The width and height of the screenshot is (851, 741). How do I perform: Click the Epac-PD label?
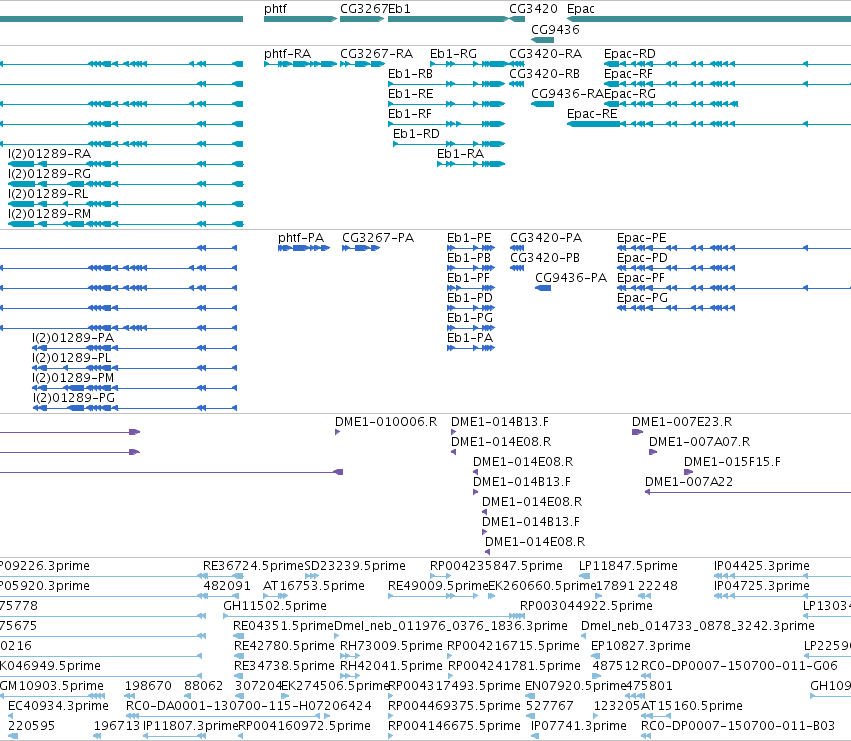click(x=642, y=258)
